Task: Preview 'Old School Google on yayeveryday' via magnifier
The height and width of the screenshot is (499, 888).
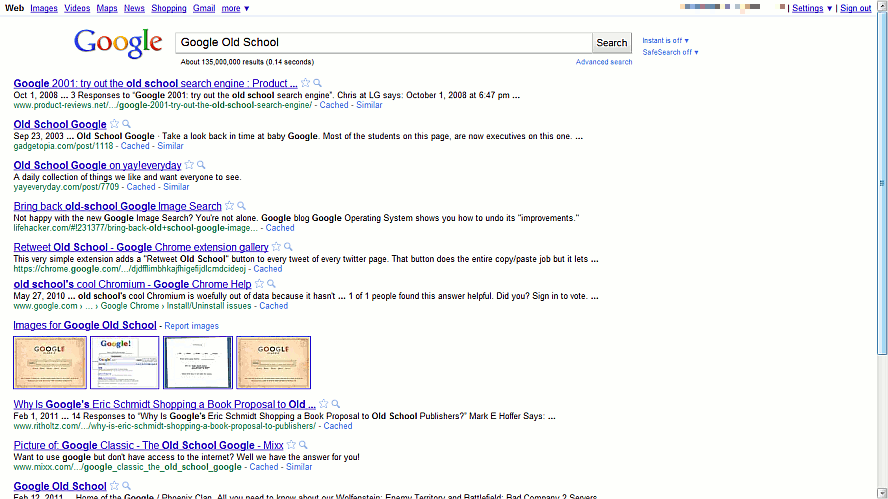Action: coord(201,165)
